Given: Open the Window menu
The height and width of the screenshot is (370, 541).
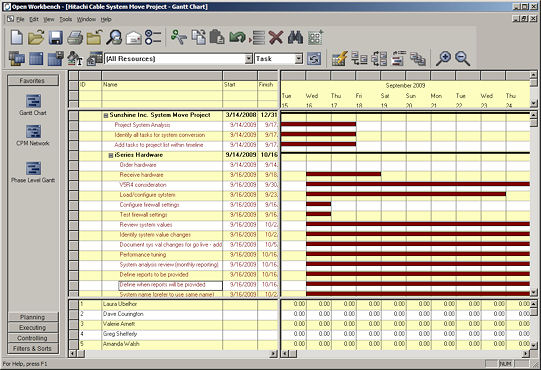Looking at the screenshot, I should (86, 19).
